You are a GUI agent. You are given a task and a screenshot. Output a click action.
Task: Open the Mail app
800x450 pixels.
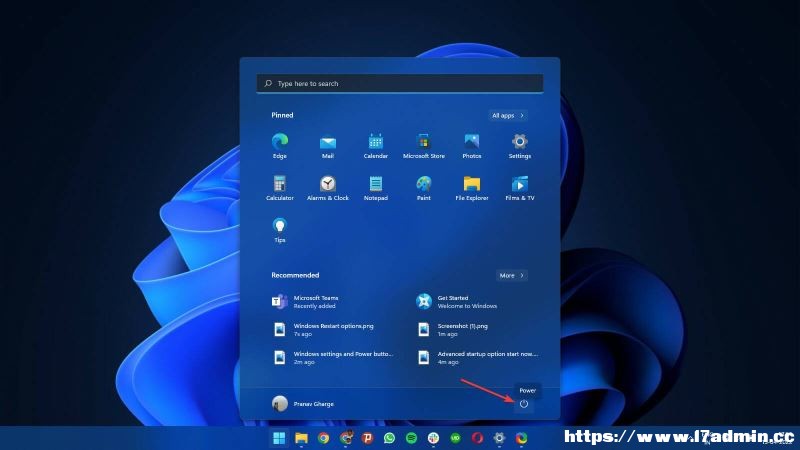click(328, 145)
